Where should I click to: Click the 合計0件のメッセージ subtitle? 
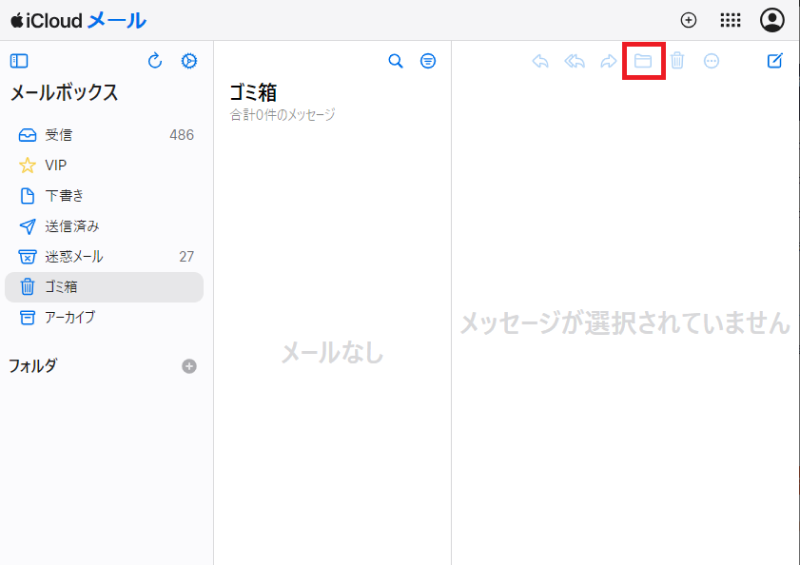282,115
